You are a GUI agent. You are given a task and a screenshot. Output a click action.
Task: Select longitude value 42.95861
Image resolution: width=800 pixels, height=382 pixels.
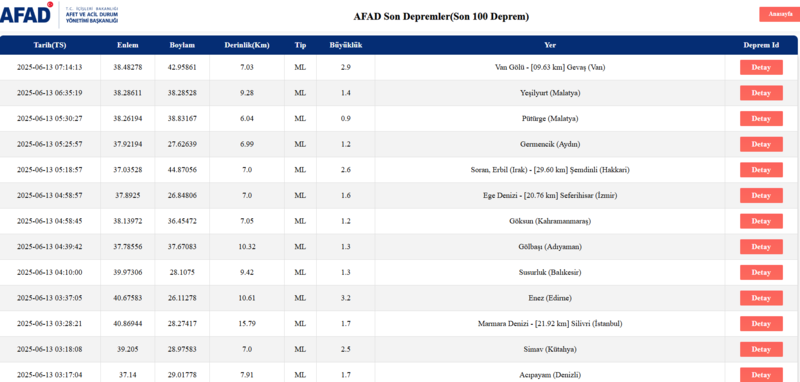tap(182, 67)
